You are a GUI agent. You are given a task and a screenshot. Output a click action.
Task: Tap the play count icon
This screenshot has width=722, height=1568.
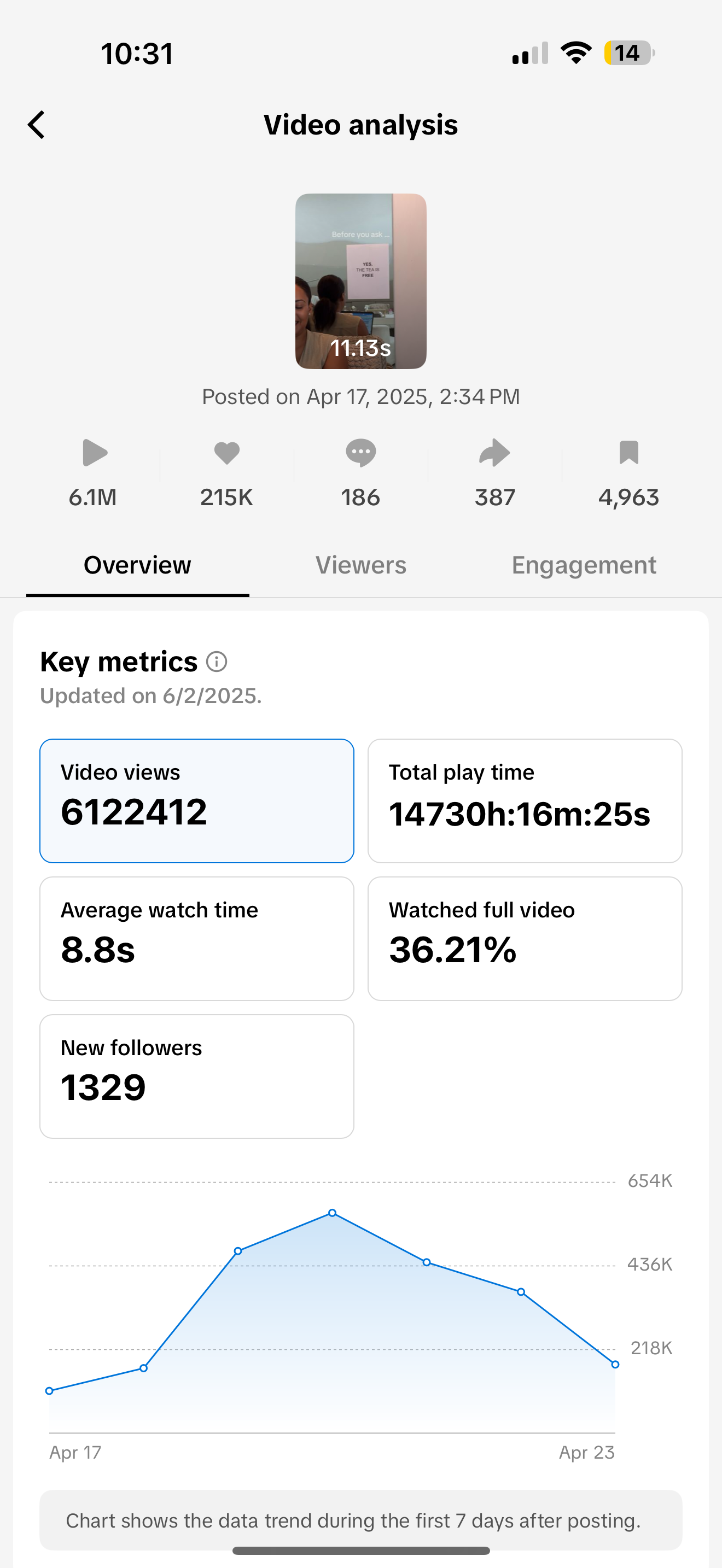(95, 453)
